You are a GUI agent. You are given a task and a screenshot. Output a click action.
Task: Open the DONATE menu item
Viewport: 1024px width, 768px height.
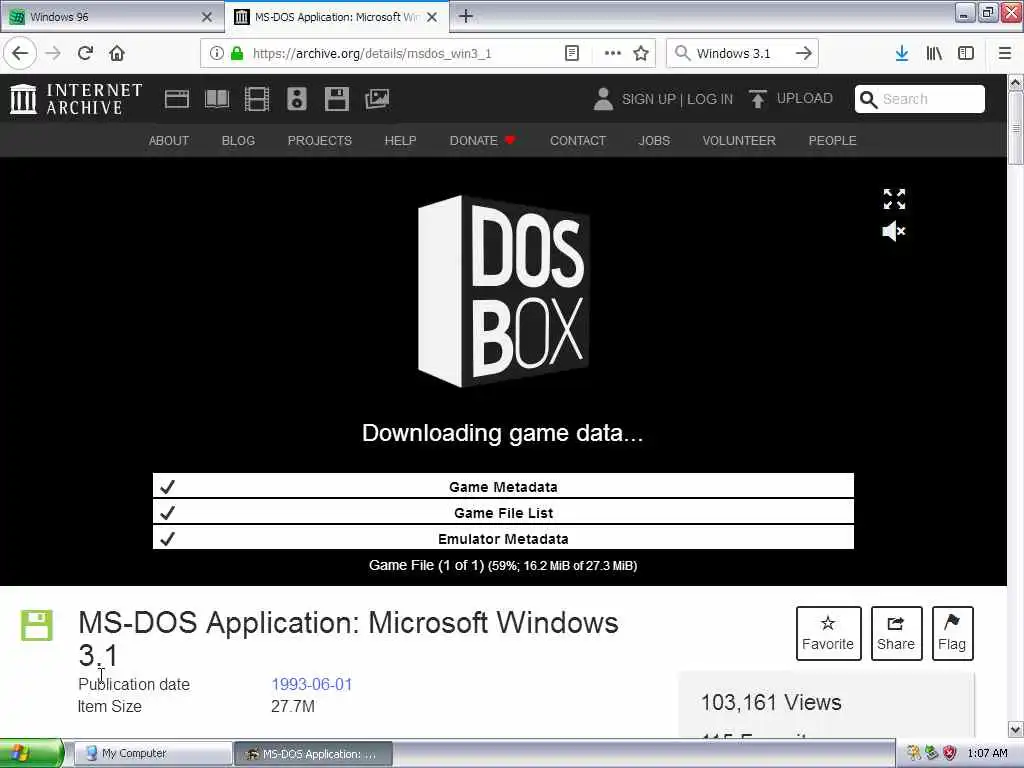482,141
